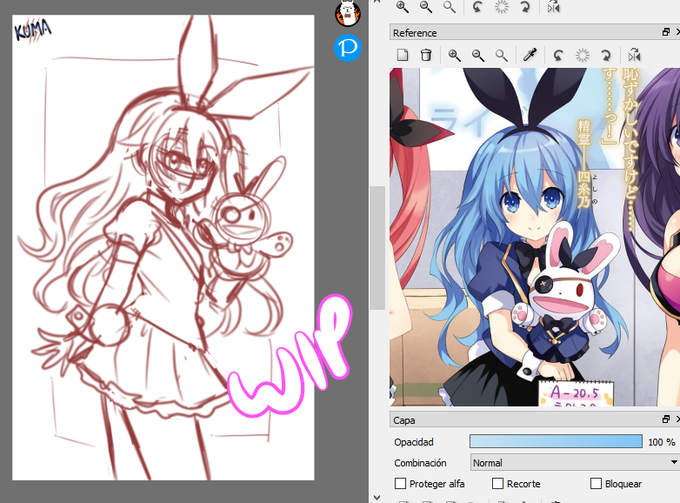Zoom out on the Reference panel image

(x=478, y=55)
